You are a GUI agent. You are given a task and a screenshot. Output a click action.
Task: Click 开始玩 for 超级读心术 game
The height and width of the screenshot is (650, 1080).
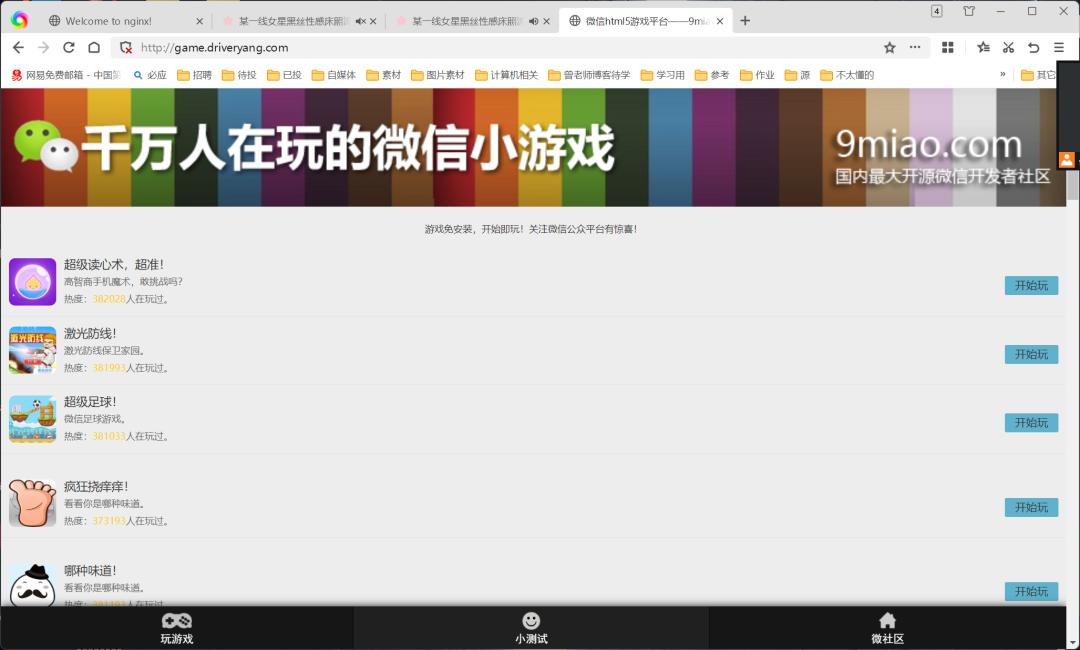1031,285
